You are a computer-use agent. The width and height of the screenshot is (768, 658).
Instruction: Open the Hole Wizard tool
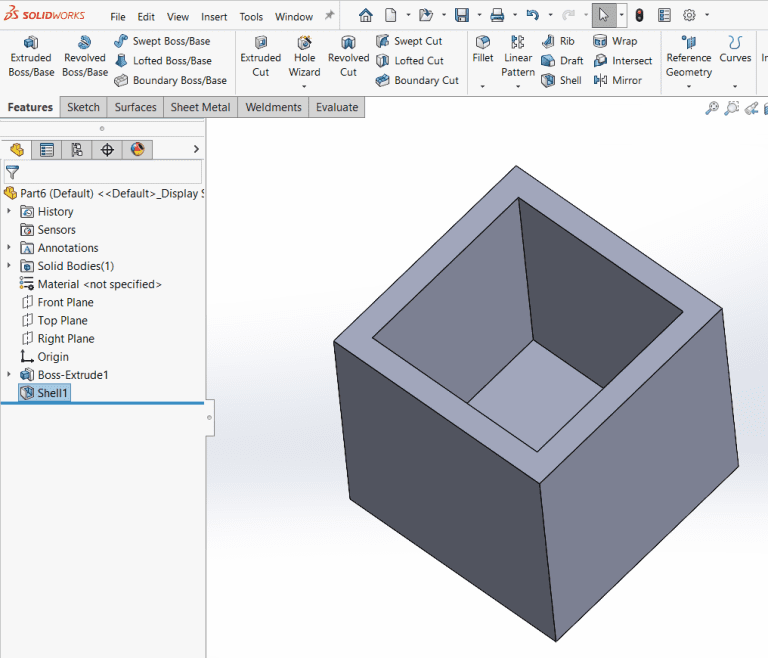point(304,57)
